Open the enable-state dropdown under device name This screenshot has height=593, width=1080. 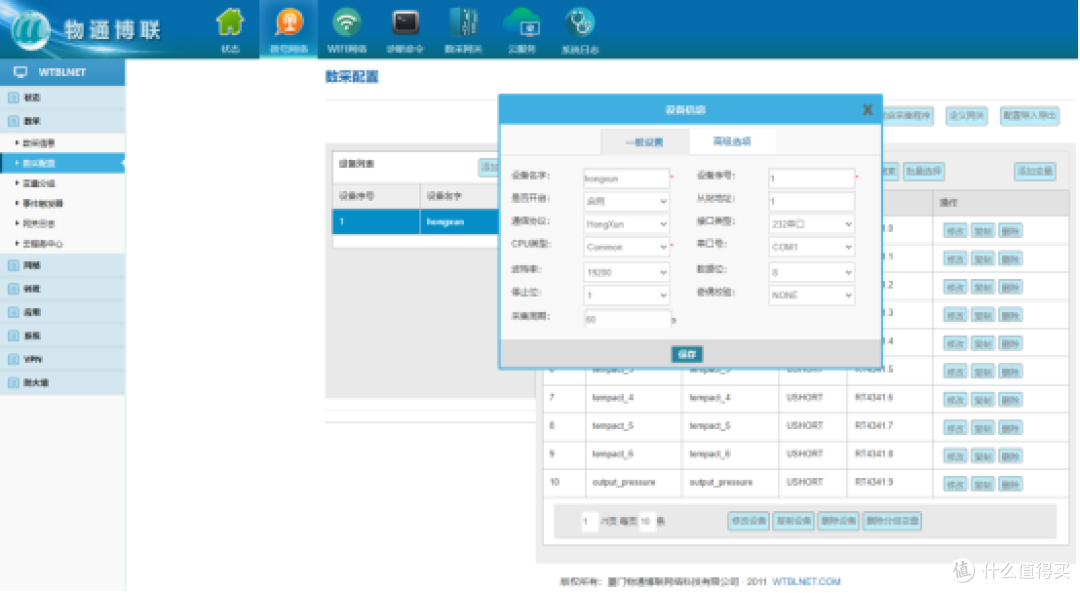(626, 201)
